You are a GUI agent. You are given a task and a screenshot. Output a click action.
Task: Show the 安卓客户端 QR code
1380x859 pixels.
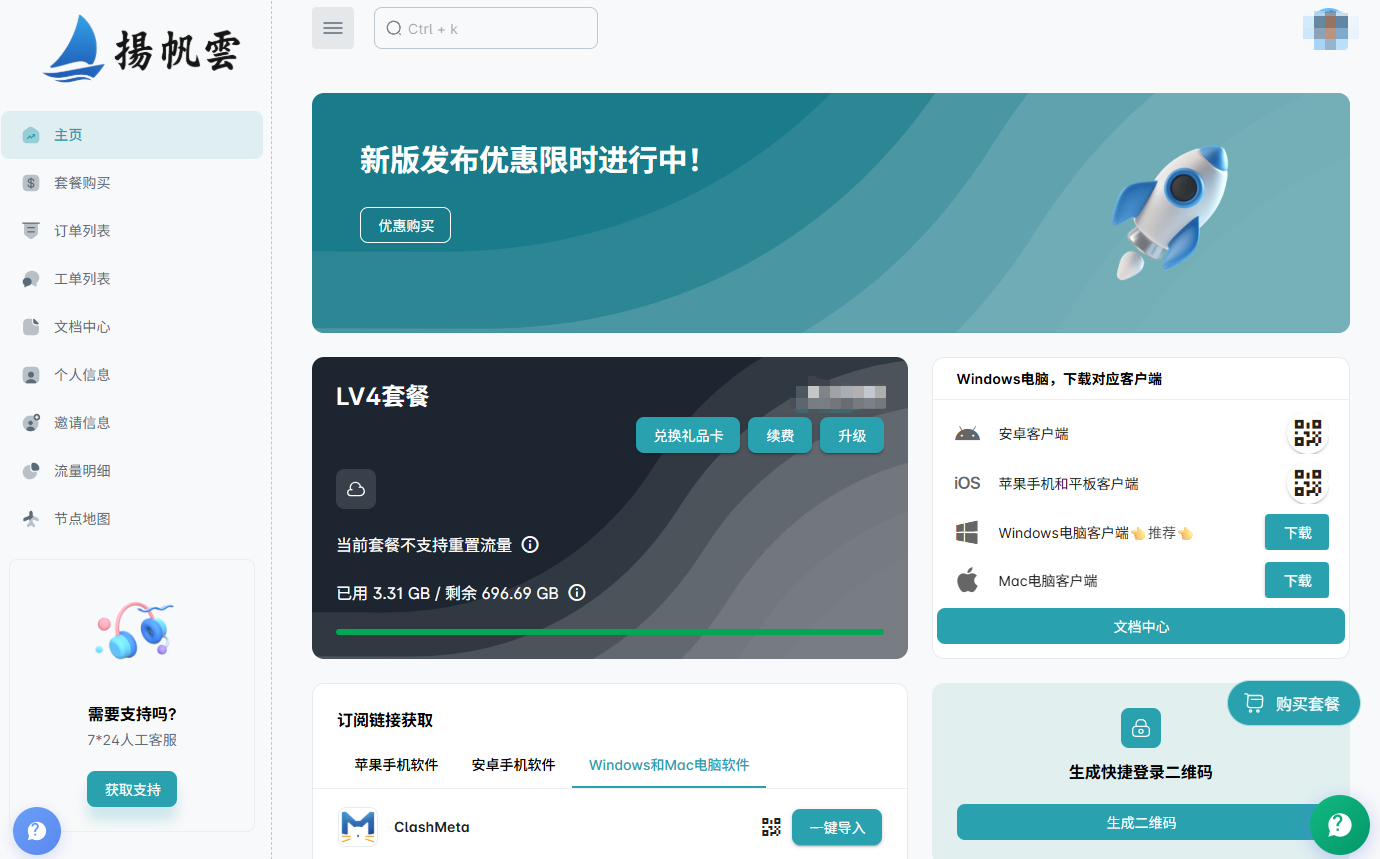point(1307,433)
